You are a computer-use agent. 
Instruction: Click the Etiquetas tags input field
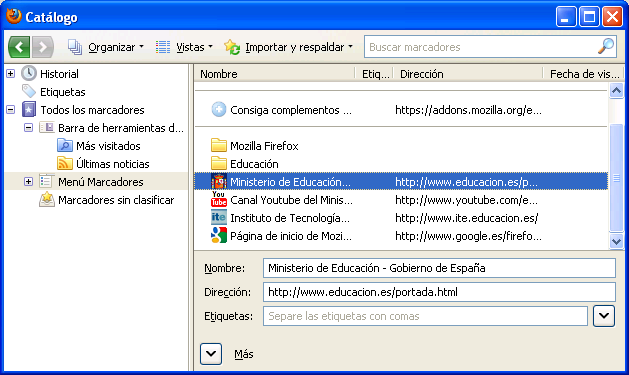[425, 316]
